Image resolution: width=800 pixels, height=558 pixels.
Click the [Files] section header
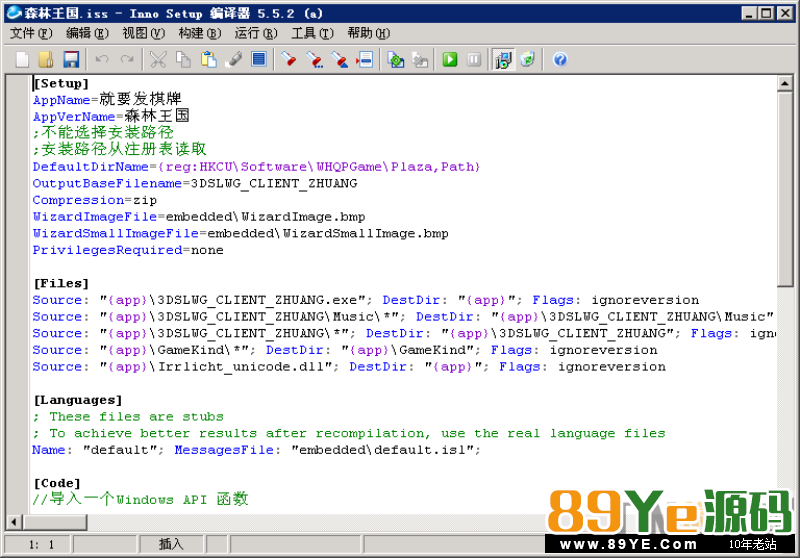61,283
